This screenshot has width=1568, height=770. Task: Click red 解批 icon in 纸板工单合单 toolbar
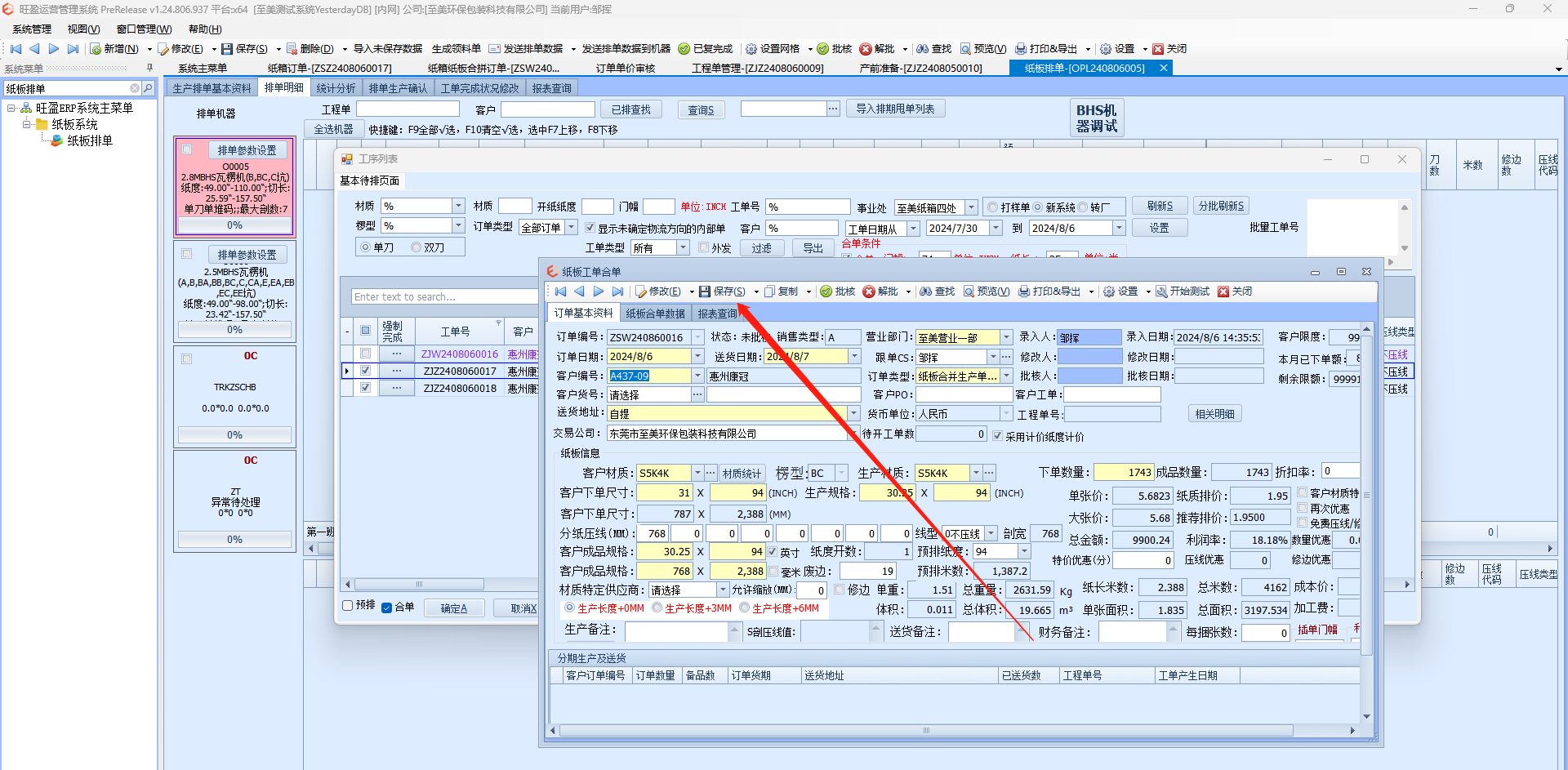tap(869, 292)
